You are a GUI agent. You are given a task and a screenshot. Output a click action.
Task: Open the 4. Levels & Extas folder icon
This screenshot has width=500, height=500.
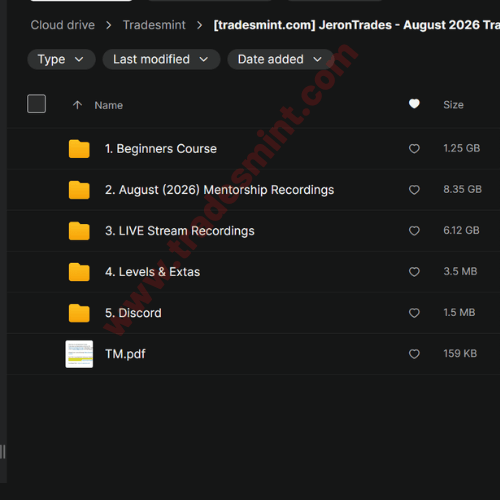click(x=79, y=272)
